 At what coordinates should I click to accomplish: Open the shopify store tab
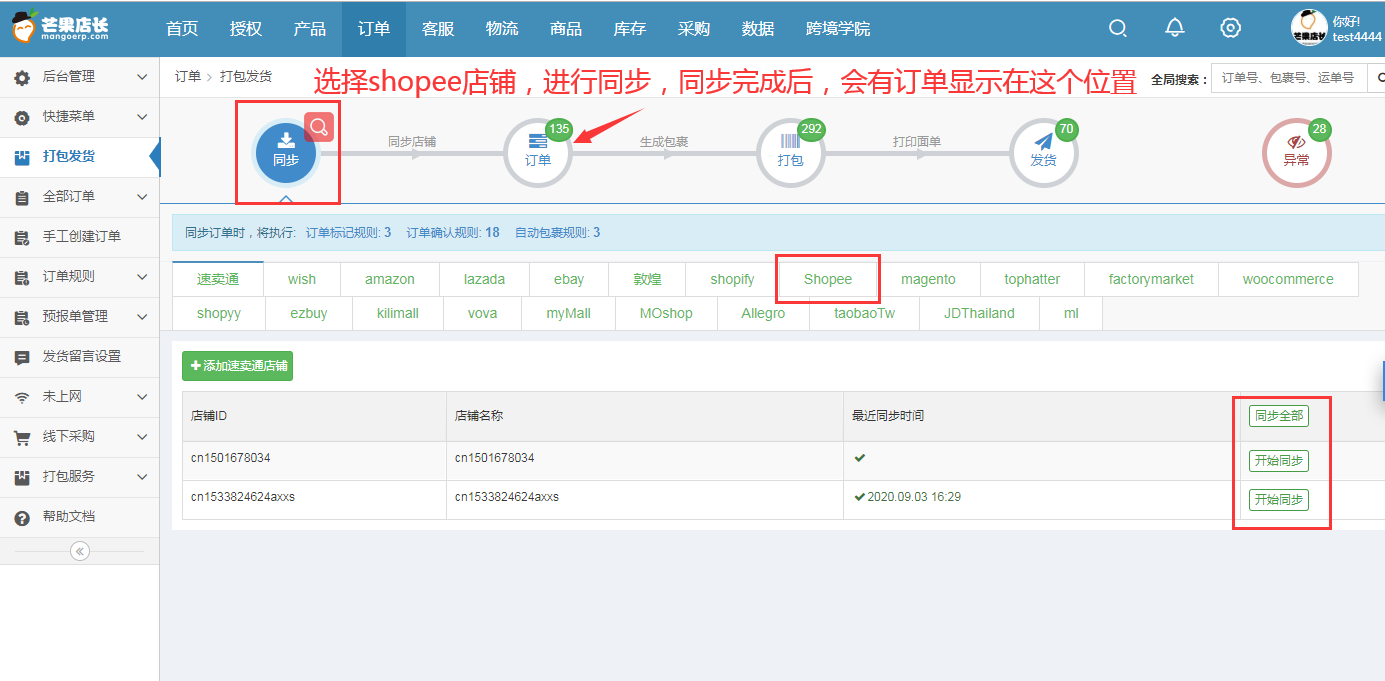coord(733,279)
